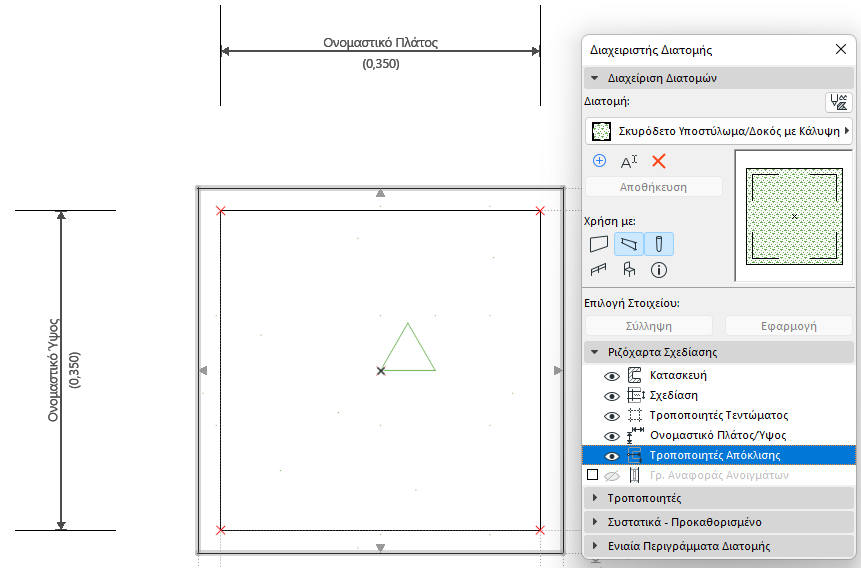Click the Κατασκευή layer type icon
The height and width of the screenshot is (568, 861).
634,375
